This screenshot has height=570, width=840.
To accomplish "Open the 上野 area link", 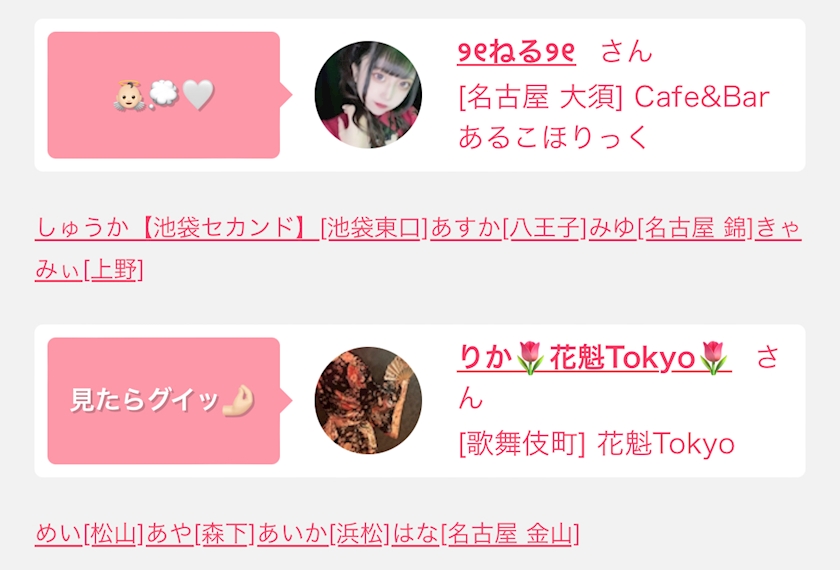I will pos(114,269).
